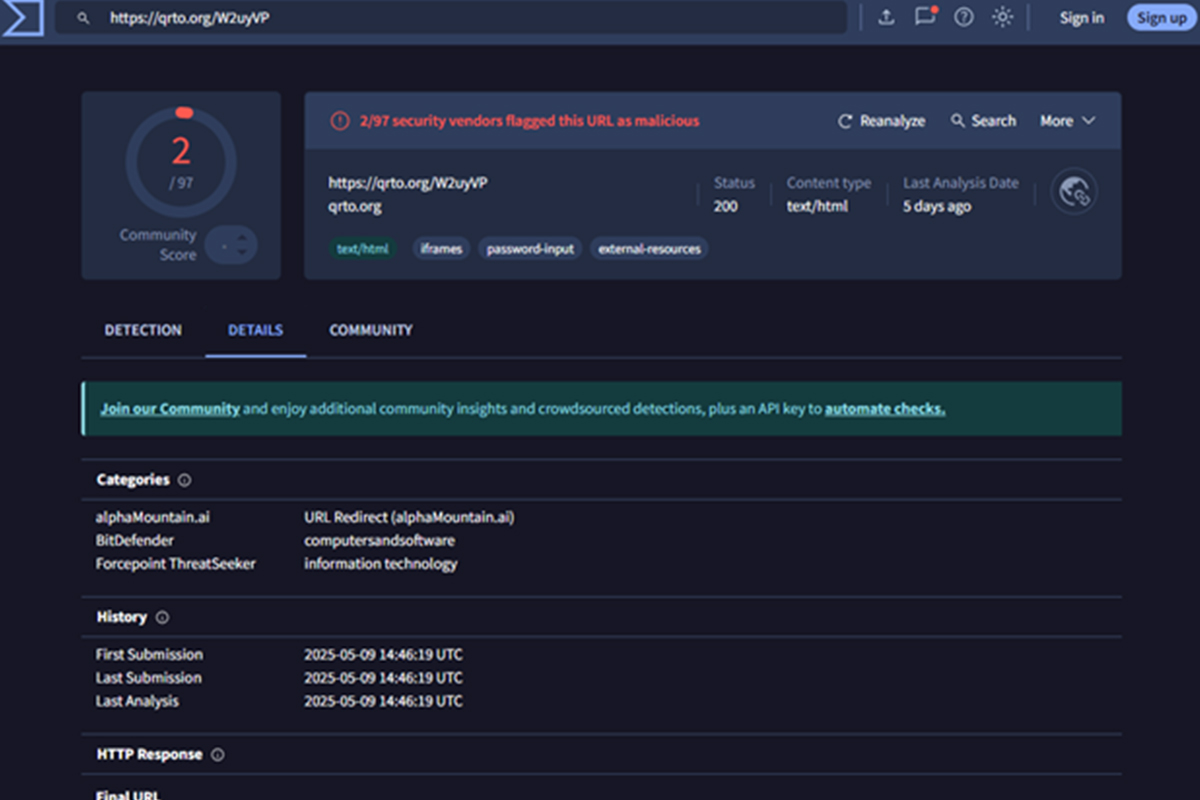Image resolution: width=1200 pixels, height=800 pixels.
Task: Focus the URL search field
Action: (451, 18)
